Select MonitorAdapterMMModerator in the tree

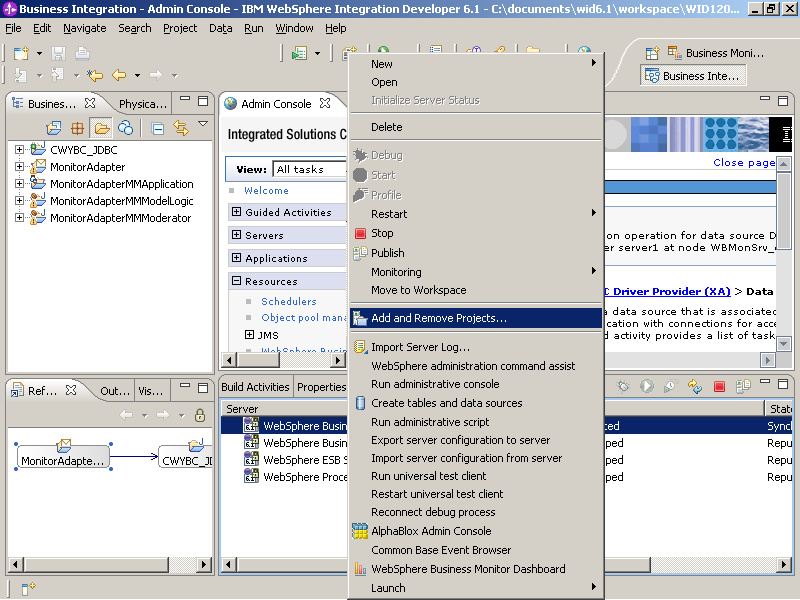pos(120,218)
